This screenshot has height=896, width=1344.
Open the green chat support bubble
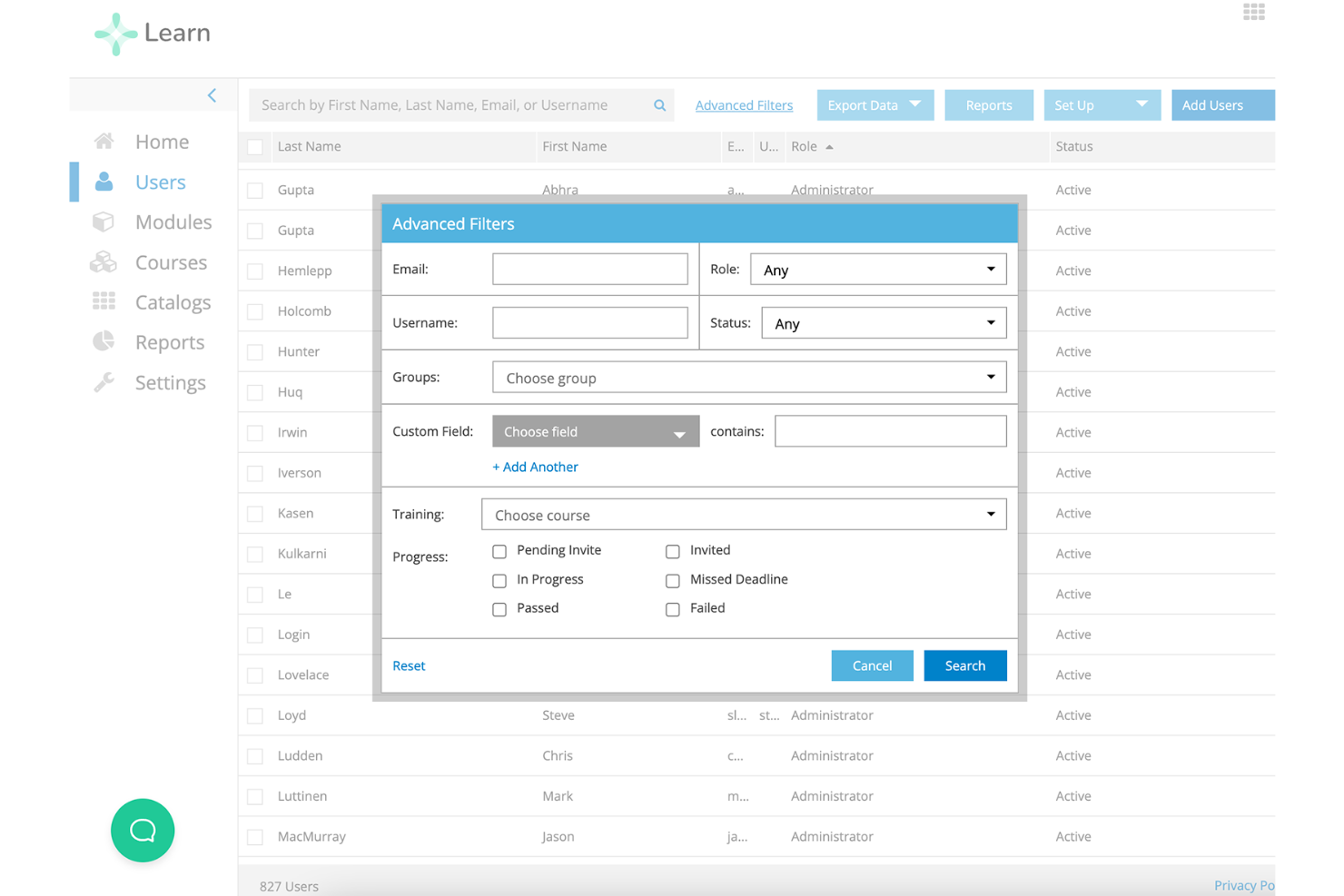pos(143,830)
